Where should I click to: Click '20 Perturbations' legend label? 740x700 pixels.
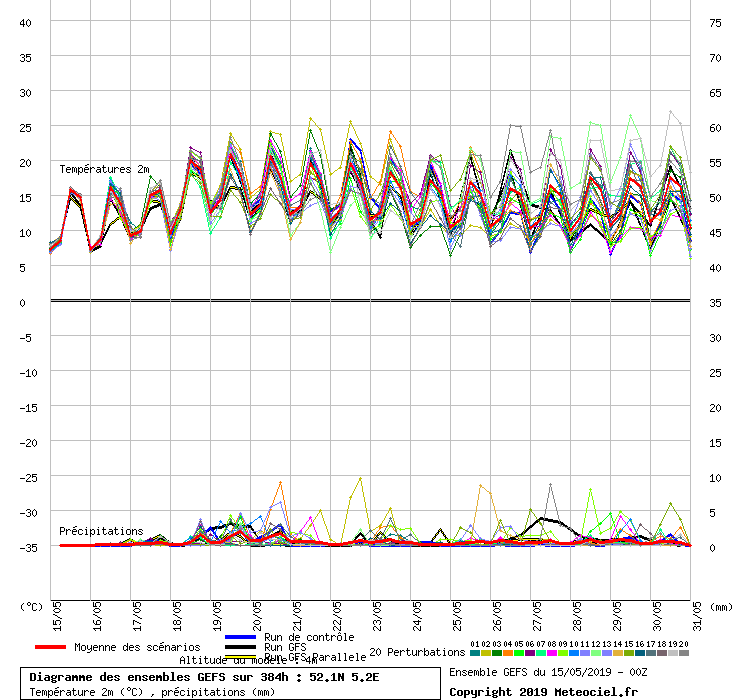pos(417,652)
